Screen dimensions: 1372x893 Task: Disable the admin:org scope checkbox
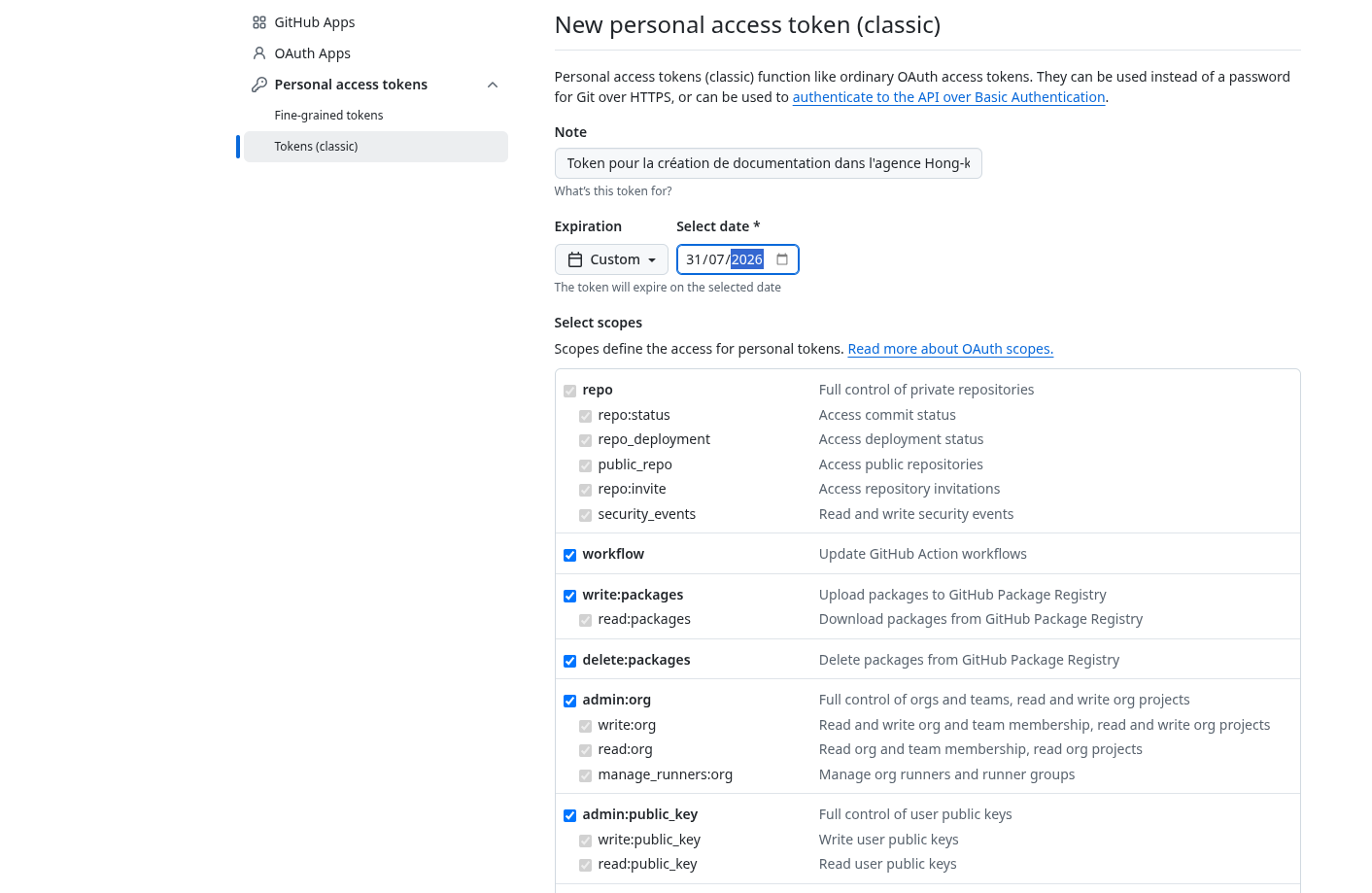(570, 701)
